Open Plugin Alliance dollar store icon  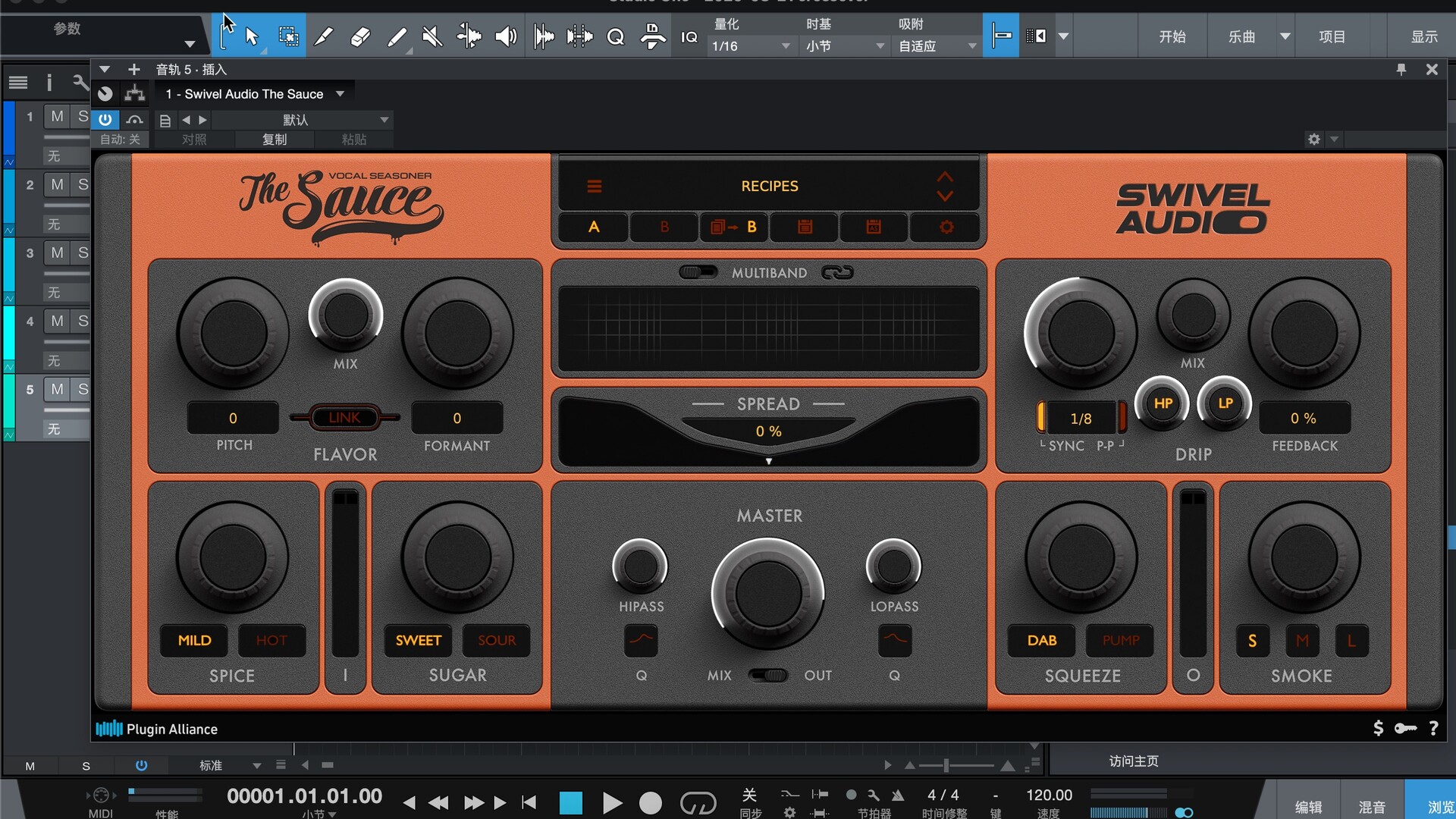1378,729
